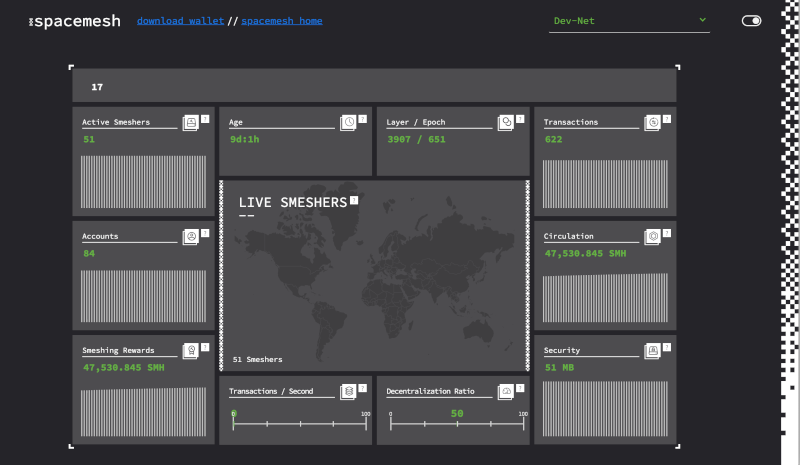Image resolution: width=800 pixels, height=465 pixels.
Task: Click Smeshing Rewards value 47,530.845 SMH
Action: [x=123, y=368]
